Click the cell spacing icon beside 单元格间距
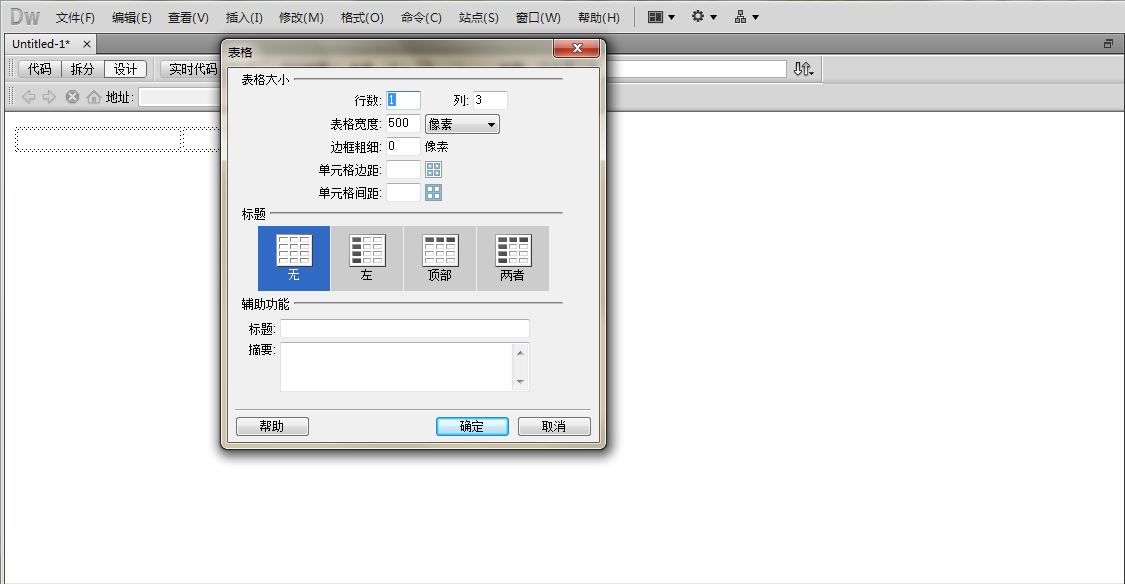 click(433, 193)
